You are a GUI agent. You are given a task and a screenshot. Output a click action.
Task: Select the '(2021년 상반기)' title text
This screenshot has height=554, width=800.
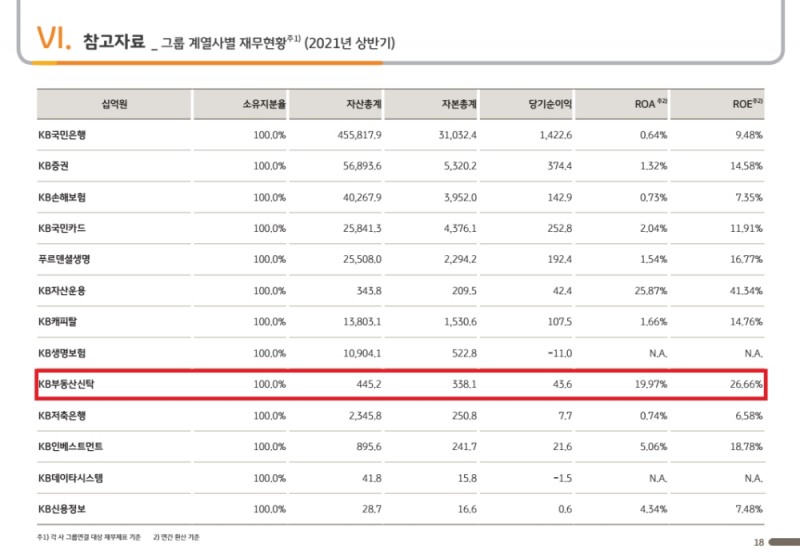349,43
